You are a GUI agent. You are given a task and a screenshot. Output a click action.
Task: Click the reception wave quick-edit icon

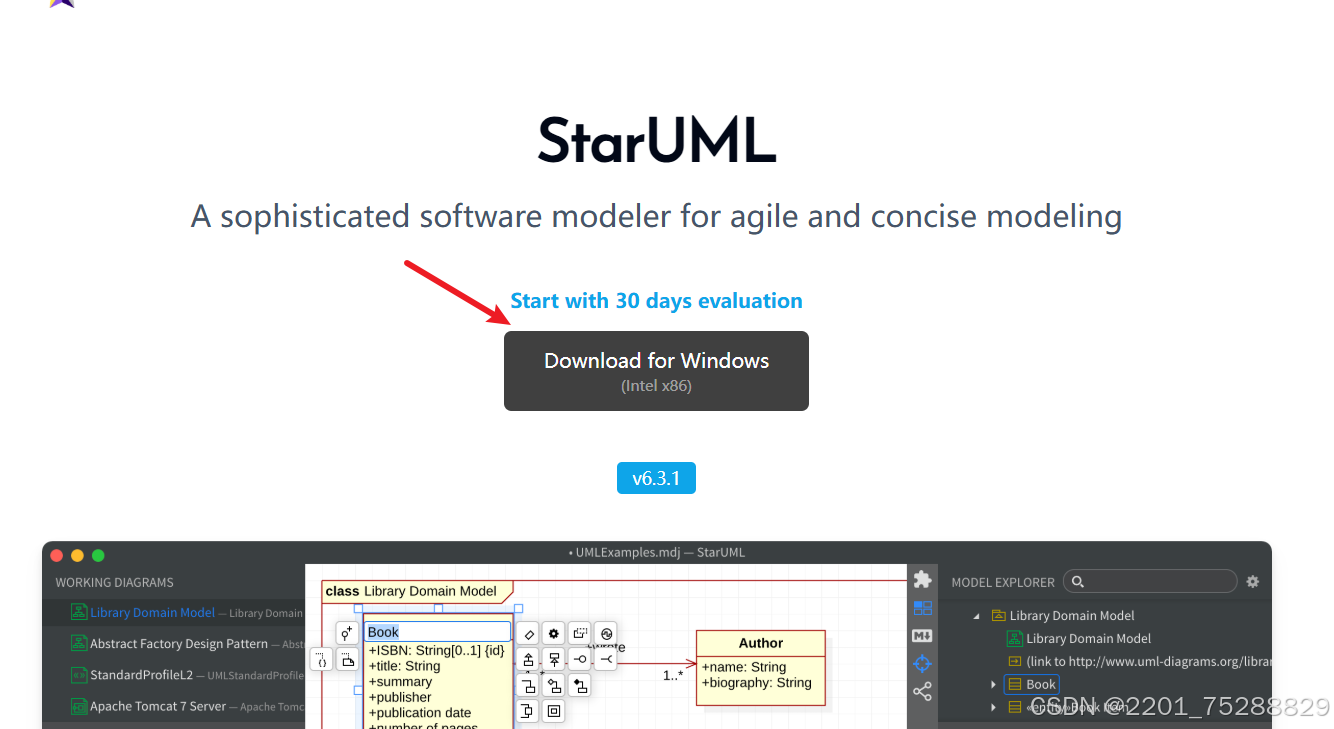click(x=606, y=634)
